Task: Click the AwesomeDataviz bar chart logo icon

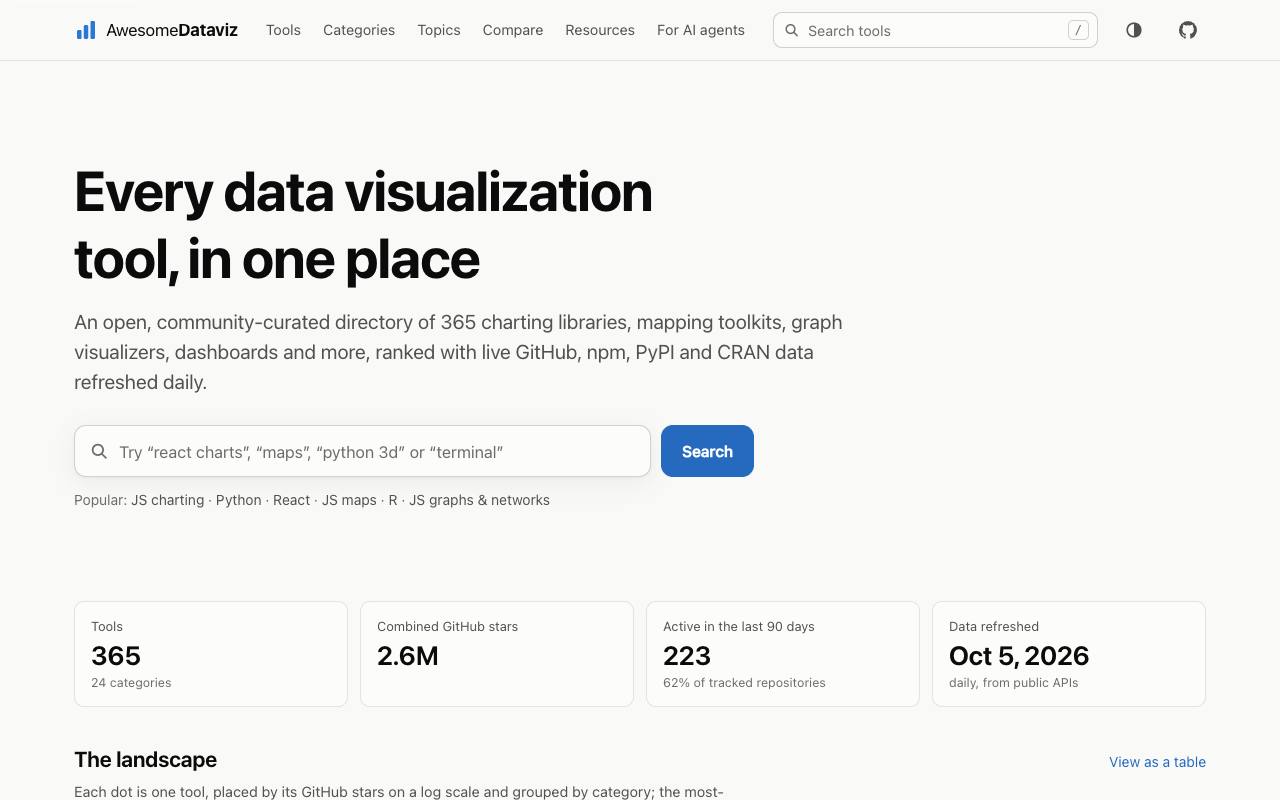Action: (x=86, y=30)
